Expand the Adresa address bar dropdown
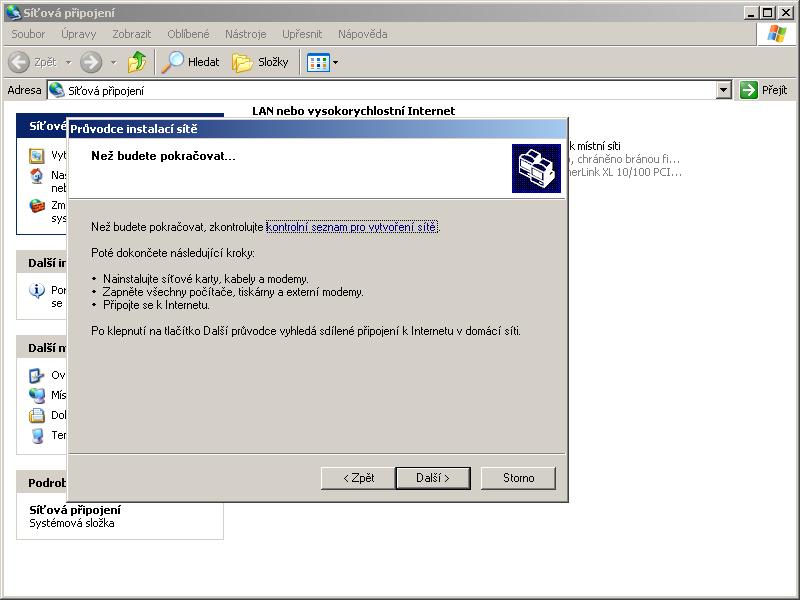This screenshot has height=600, width=800. (724, 90)
